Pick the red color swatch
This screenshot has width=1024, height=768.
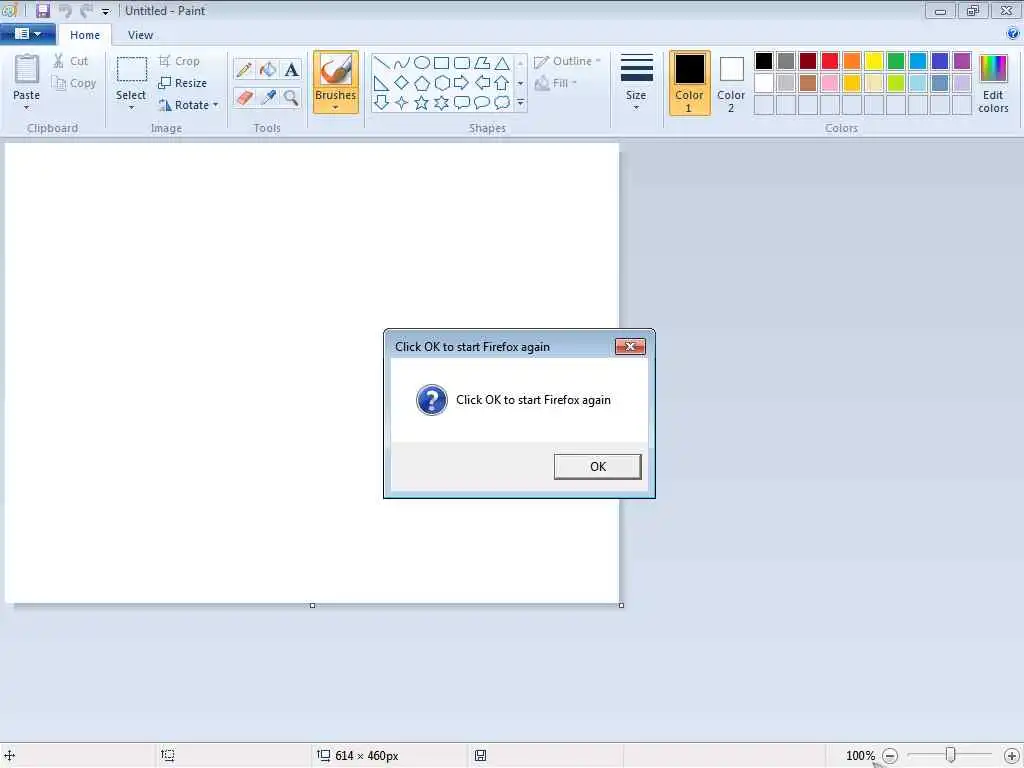click(830, 61)
